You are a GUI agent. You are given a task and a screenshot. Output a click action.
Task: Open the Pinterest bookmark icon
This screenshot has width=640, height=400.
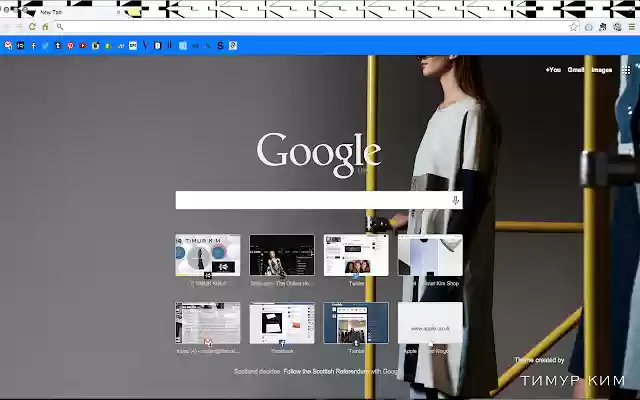click(70, 46)
